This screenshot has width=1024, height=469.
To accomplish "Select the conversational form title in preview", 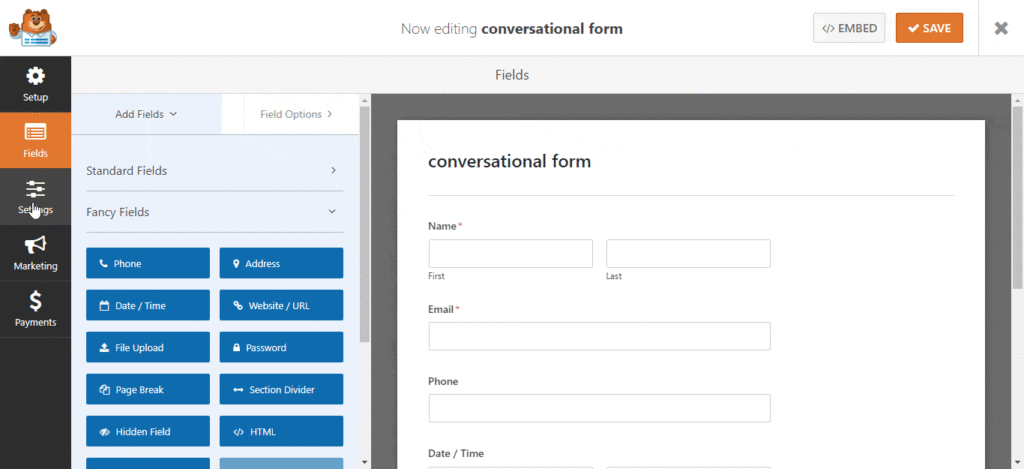I will [509, 161].
